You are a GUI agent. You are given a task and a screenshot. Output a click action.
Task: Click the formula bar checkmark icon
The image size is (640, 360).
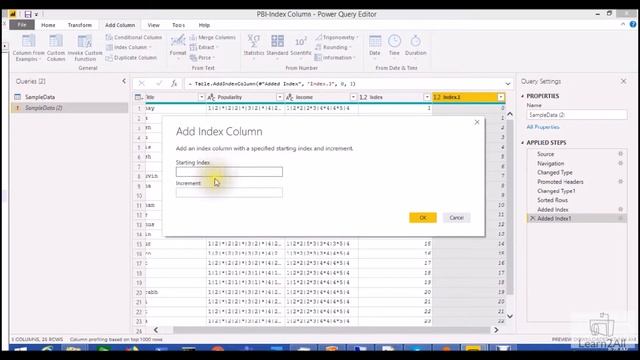[x=159, y=84]
